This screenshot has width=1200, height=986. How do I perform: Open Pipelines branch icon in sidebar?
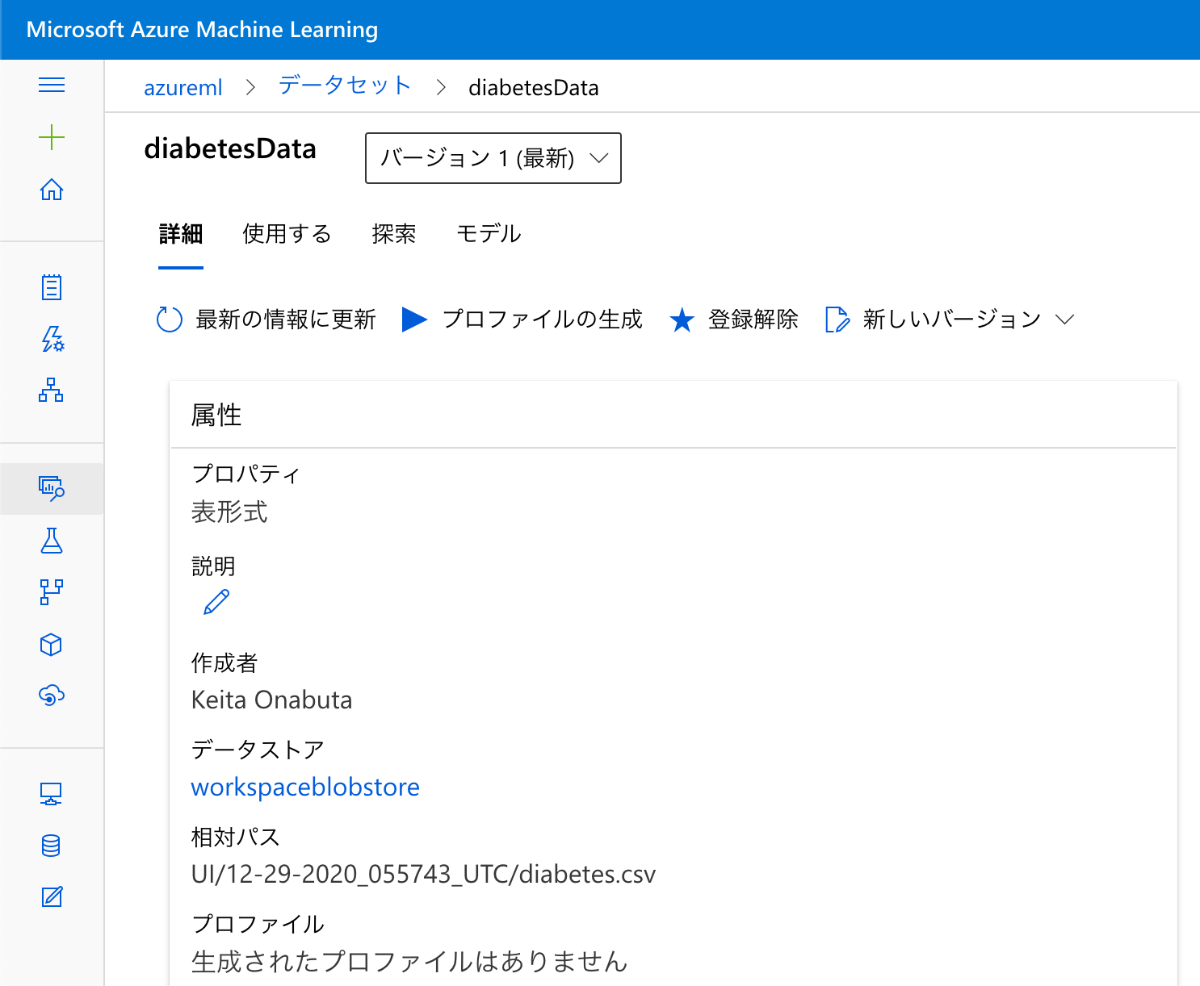tap(51, 592)
